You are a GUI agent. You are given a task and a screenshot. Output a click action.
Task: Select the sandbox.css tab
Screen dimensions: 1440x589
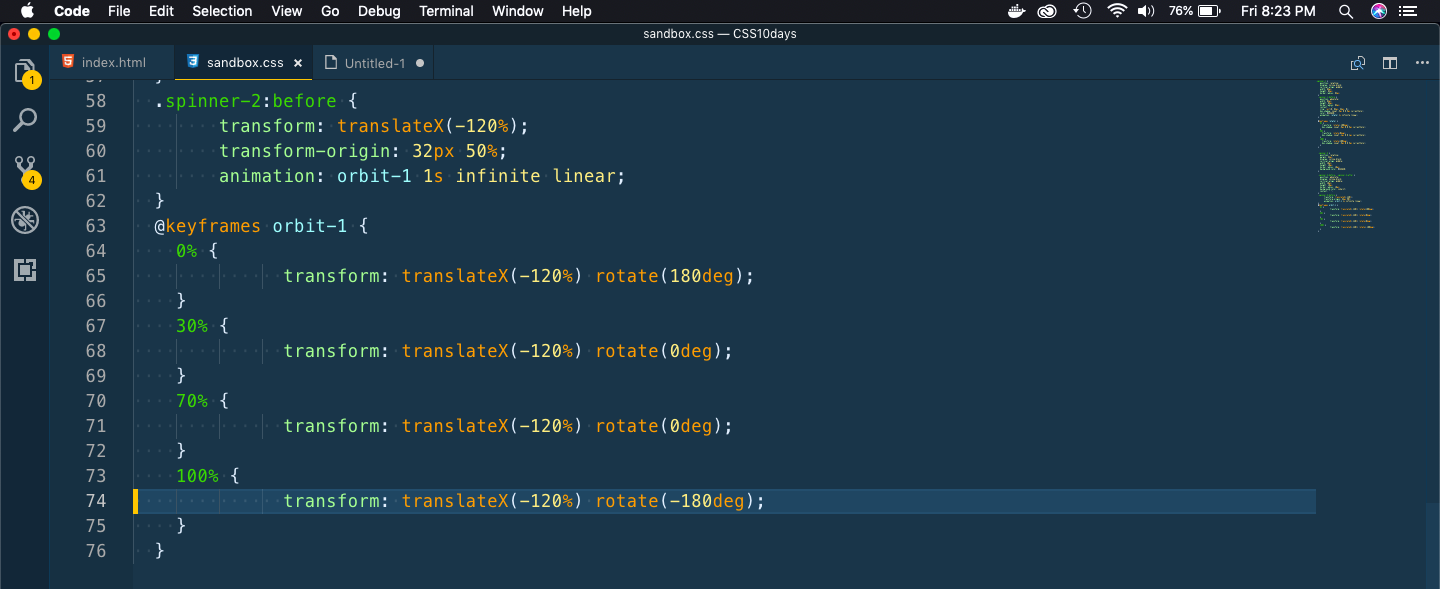244,63
